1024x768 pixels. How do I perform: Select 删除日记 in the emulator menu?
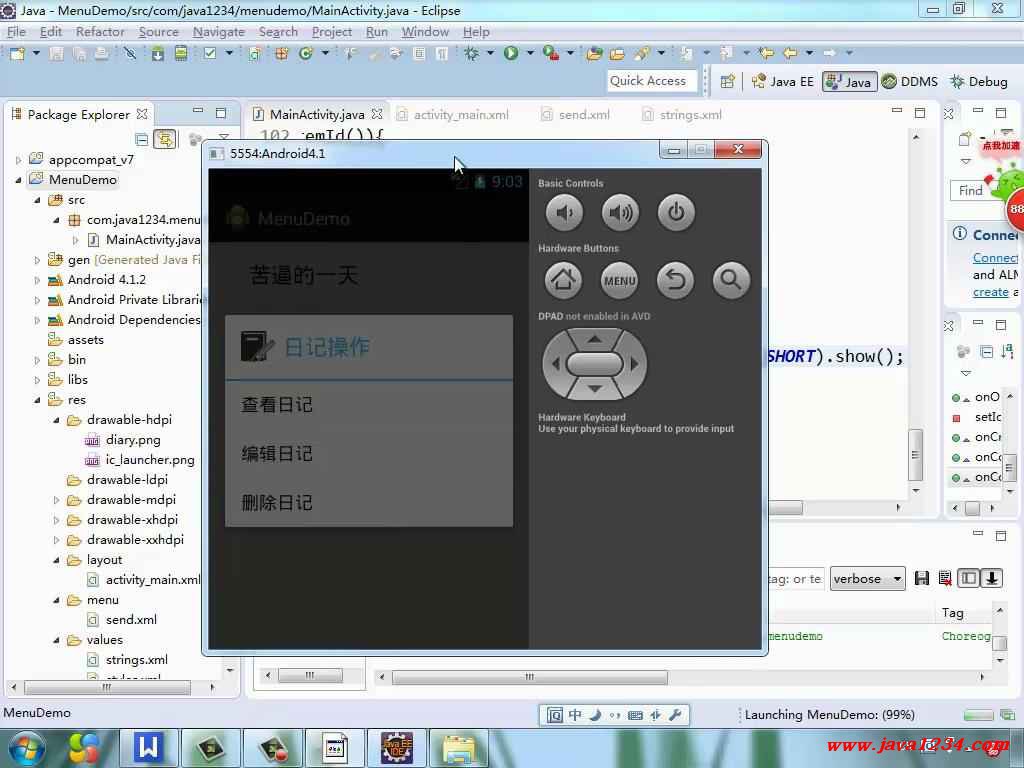click(369, 503)
